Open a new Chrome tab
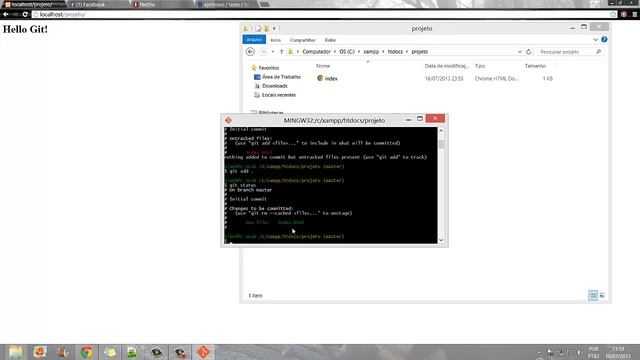 [265, 4]
